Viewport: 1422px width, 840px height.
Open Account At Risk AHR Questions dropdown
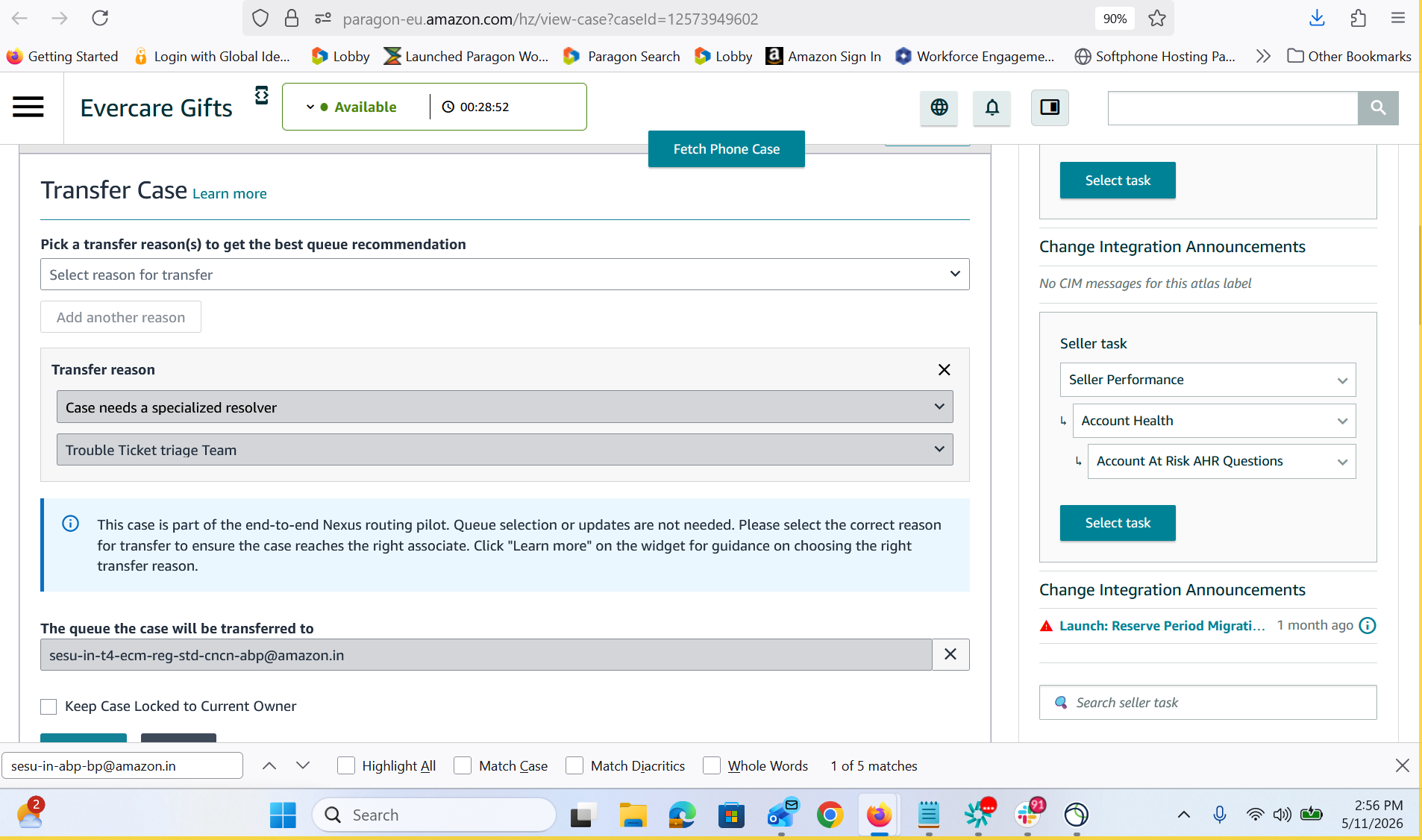tap(1222, 461)
